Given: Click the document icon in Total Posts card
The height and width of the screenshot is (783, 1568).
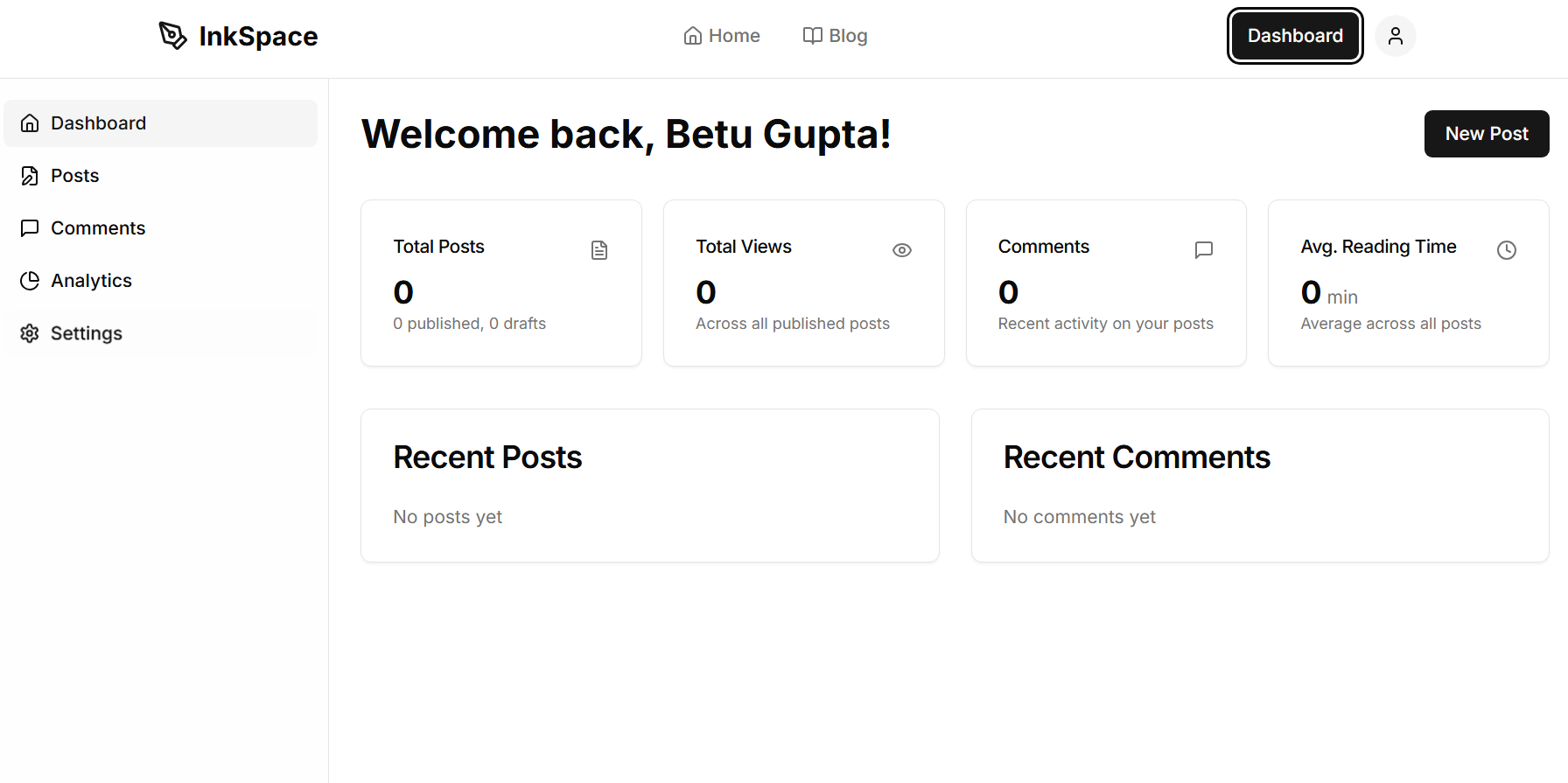Looking at the screenshot, I should click(599, 250).
